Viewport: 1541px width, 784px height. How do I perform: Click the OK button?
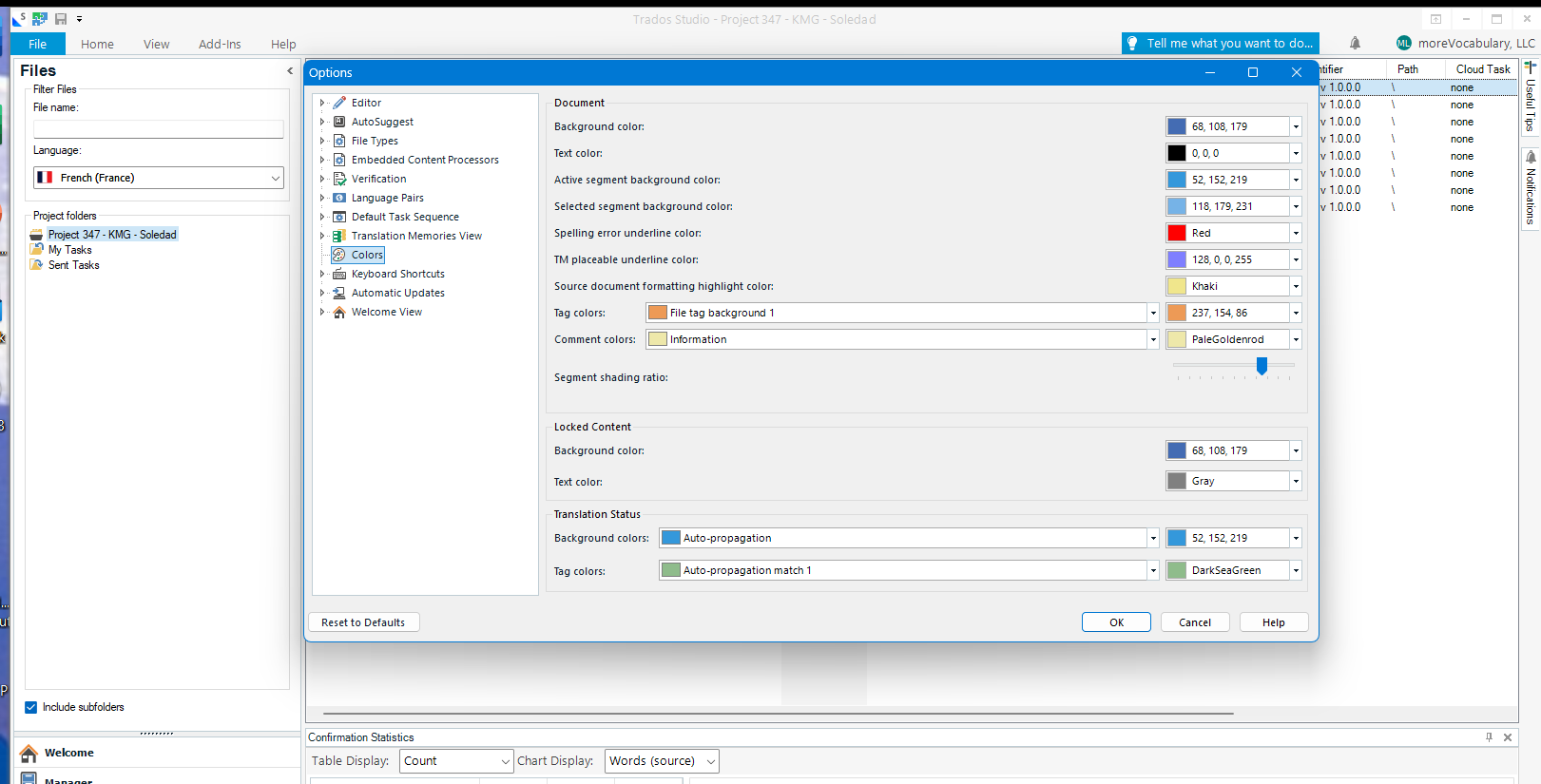coord(1116,622)
